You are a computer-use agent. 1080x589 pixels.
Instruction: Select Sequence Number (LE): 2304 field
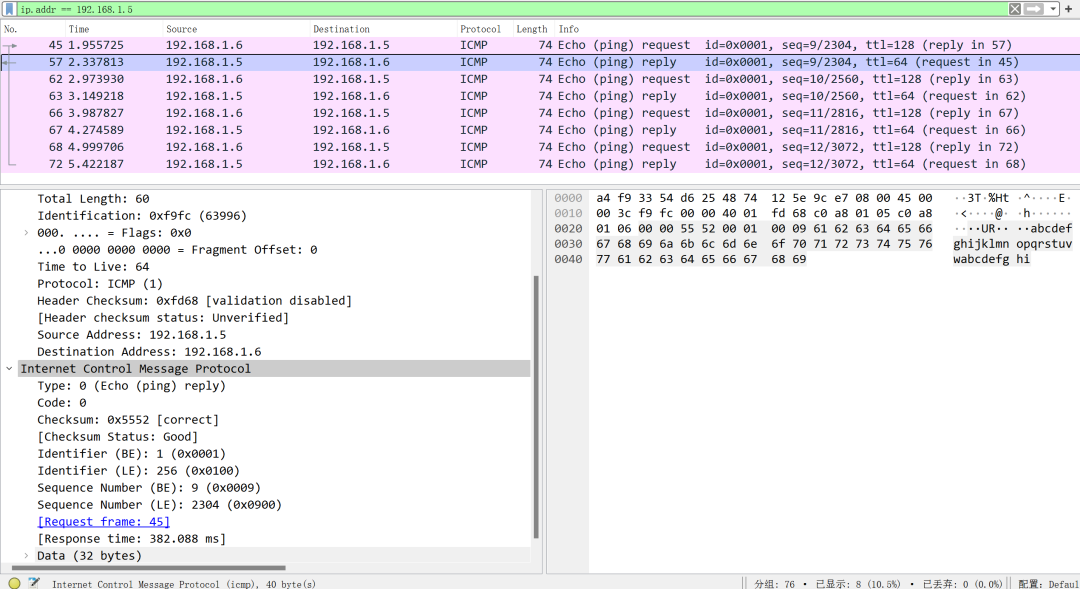(x=159, y=504)
